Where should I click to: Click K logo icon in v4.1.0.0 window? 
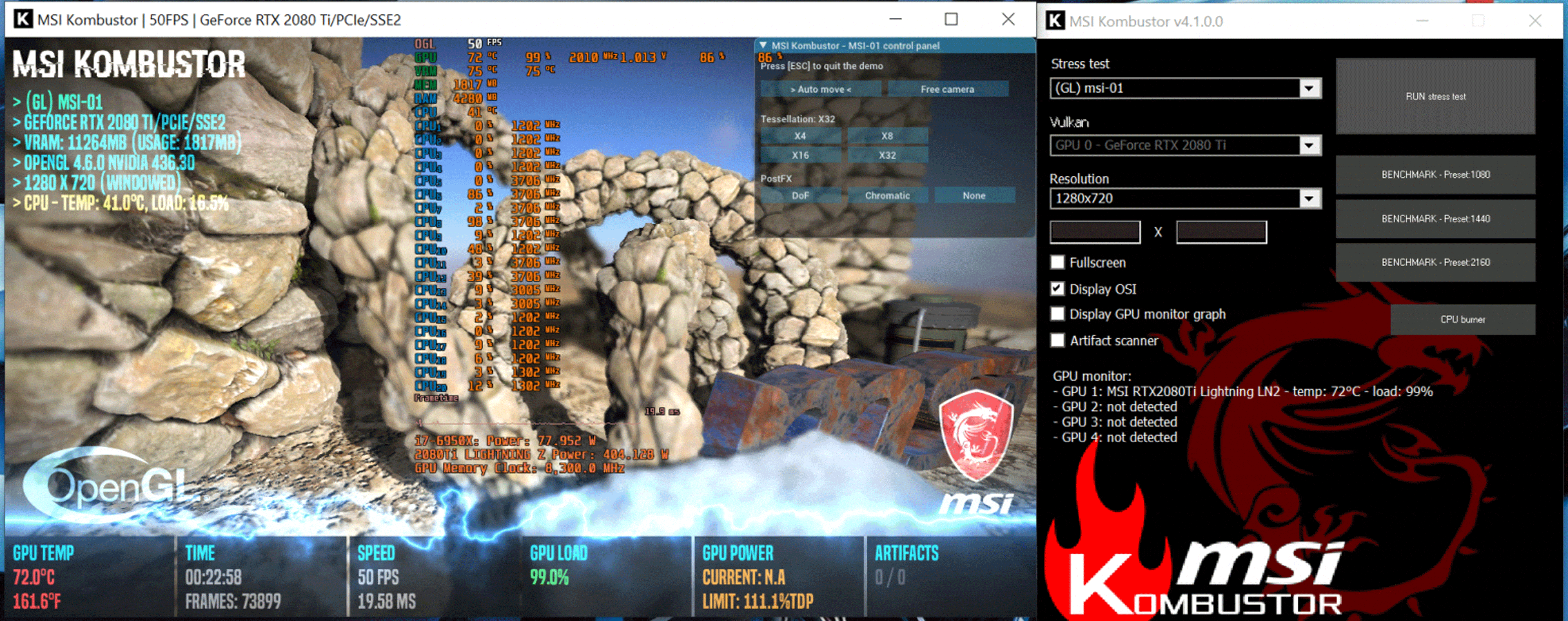(1056, 21)
